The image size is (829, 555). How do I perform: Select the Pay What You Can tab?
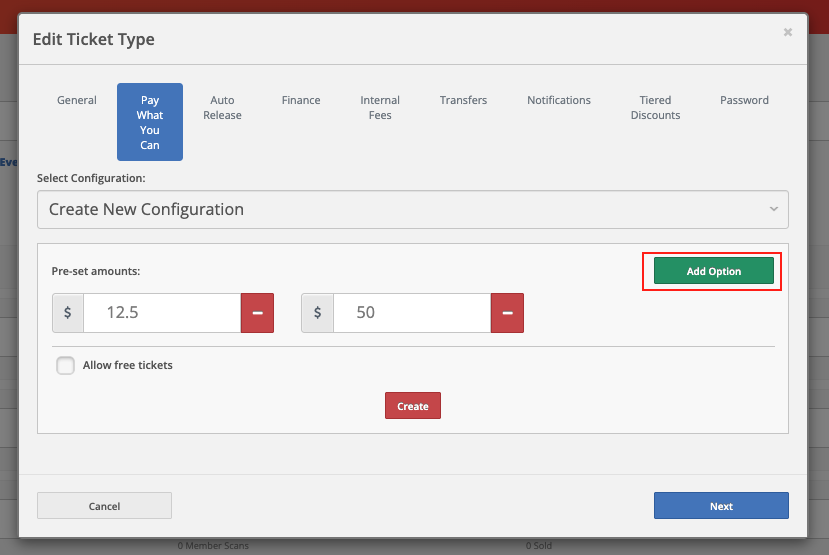tap(150, 122)
